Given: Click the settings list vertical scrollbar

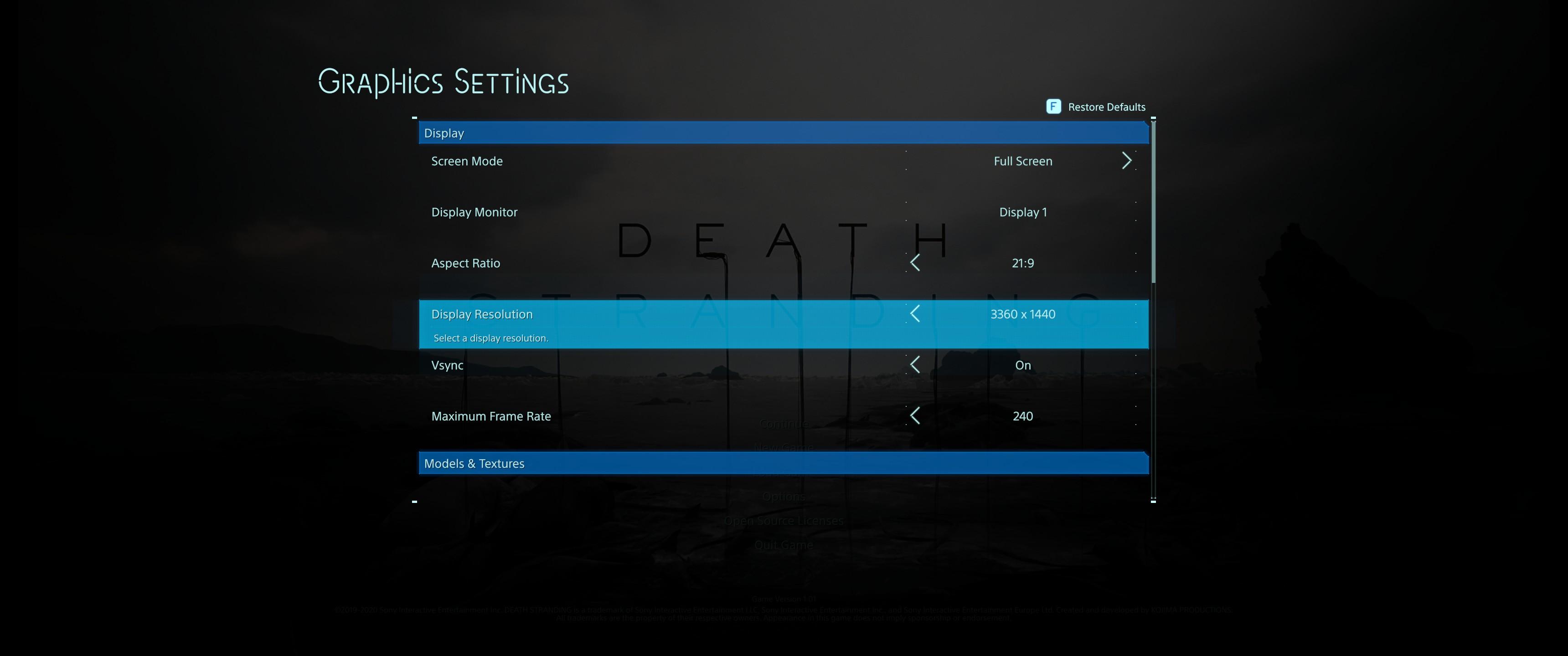Looking at the screenshot, I should click(1154, 201).
